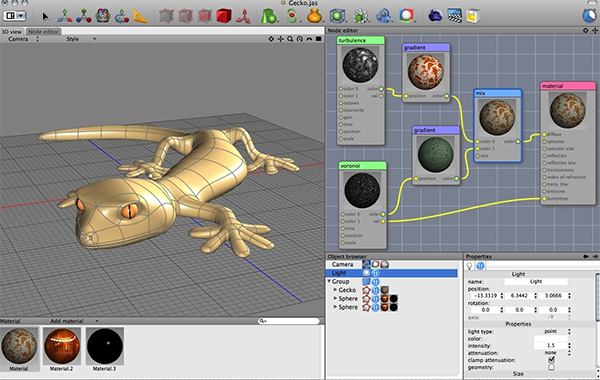The width and height of the screenshot is (600, 380).
Task: Select the Rotate tool with colored rings
Action: [x=103, y=16]
